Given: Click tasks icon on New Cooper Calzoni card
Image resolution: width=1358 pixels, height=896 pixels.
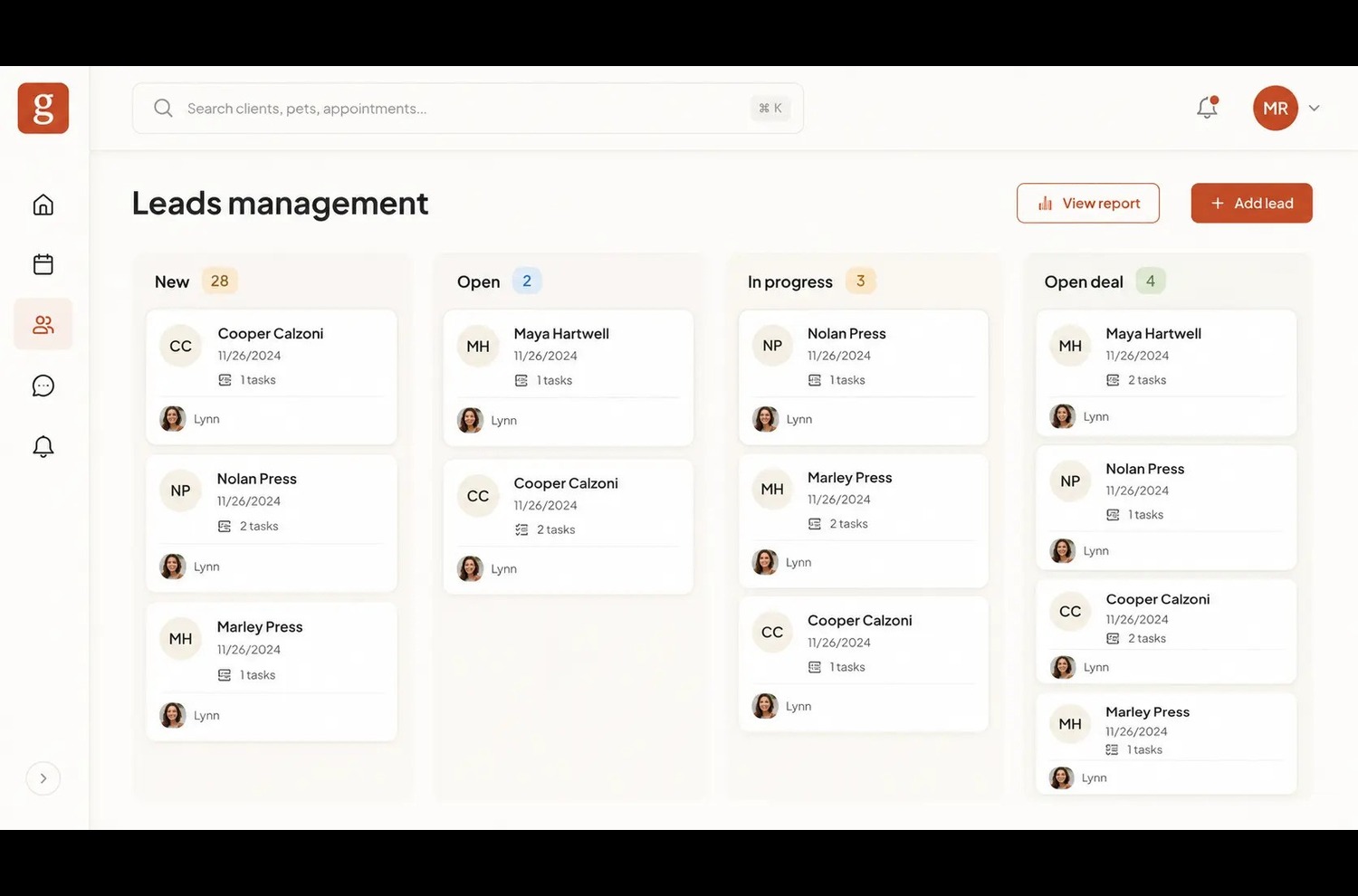Looking at the screenshot, I should coord(225,380).
